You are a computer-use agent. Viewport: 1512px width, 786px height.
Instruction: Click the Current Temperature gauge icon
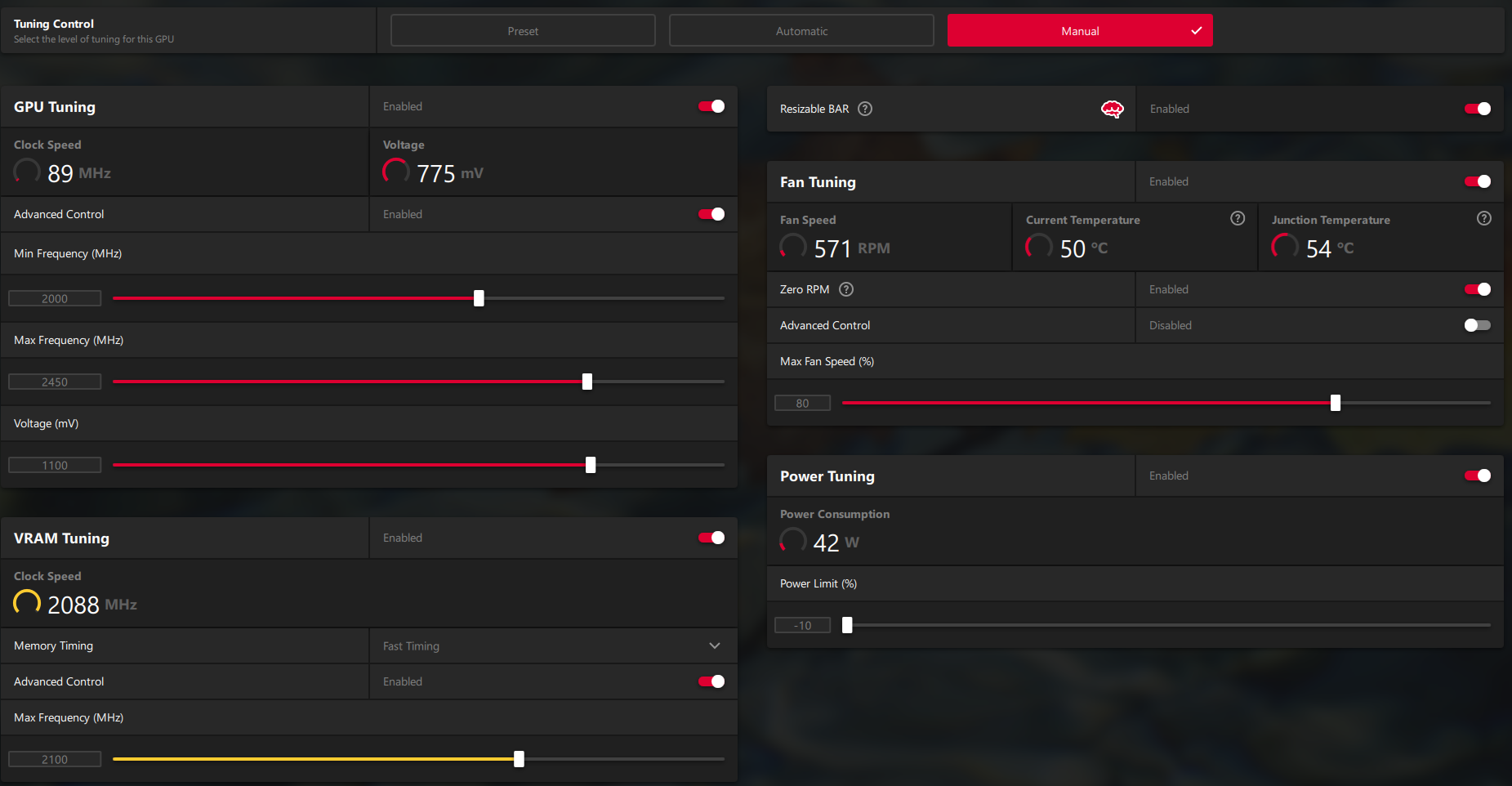(1039, 247)
